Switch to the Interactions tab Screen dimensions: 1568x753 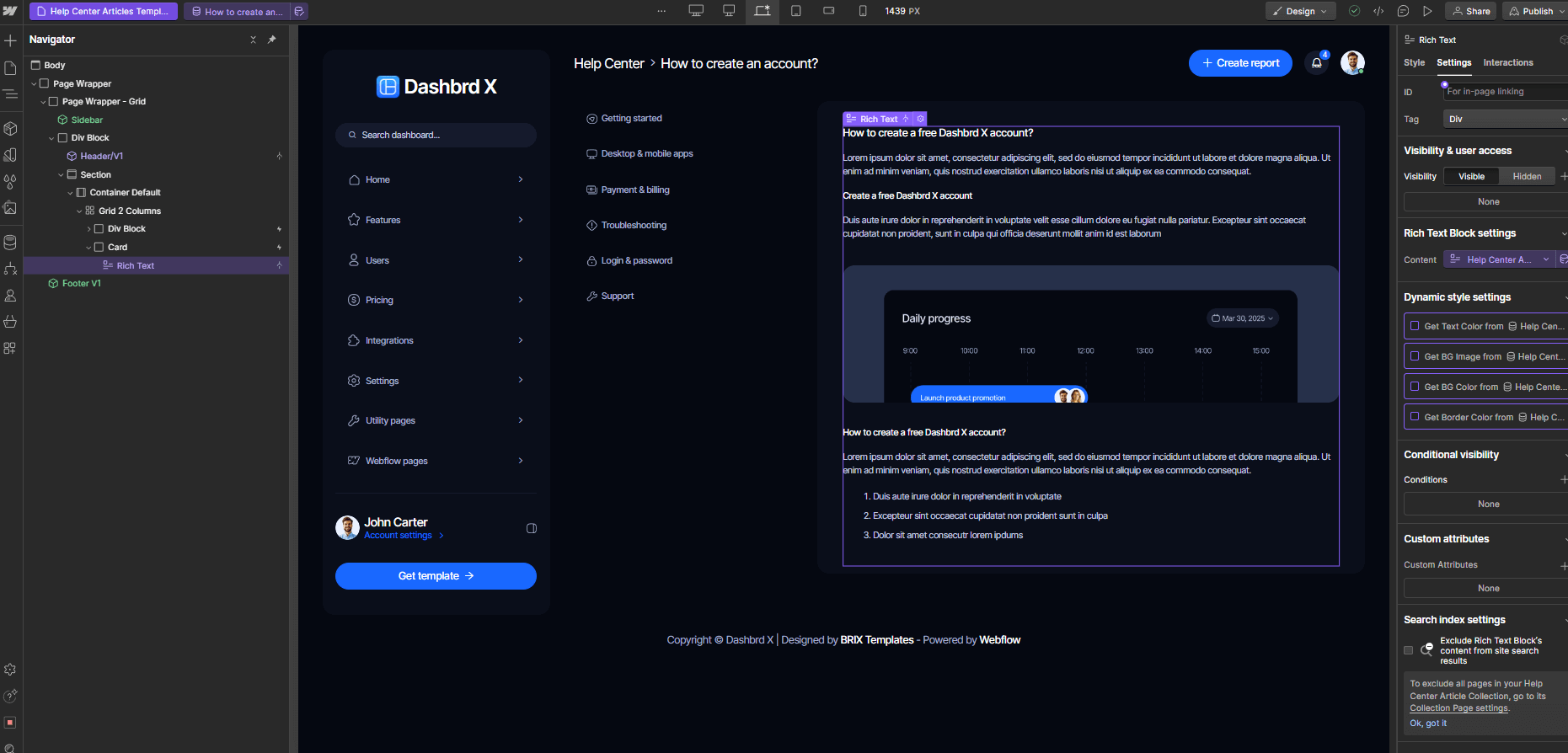coord(1507,62)
